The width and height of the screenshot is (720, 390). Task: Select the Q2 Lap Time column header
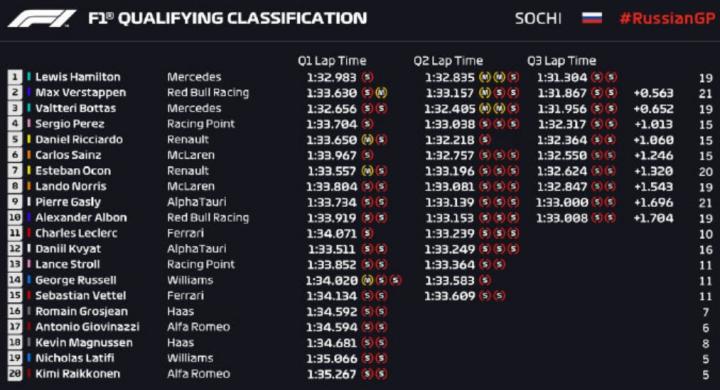[x=448, y=61]
